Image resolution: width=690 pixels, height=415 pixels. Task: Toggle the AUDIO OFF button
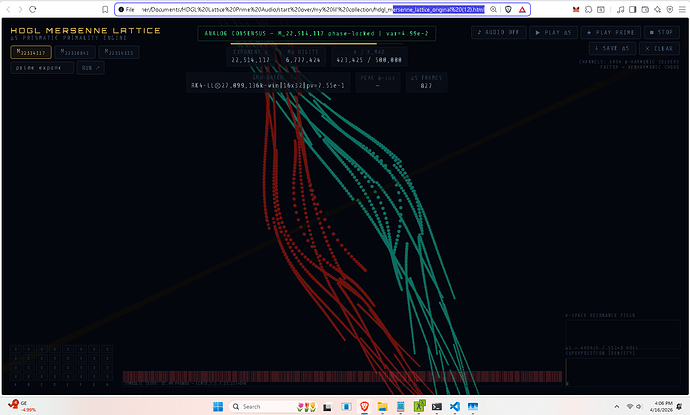click(x=497, y=32)
